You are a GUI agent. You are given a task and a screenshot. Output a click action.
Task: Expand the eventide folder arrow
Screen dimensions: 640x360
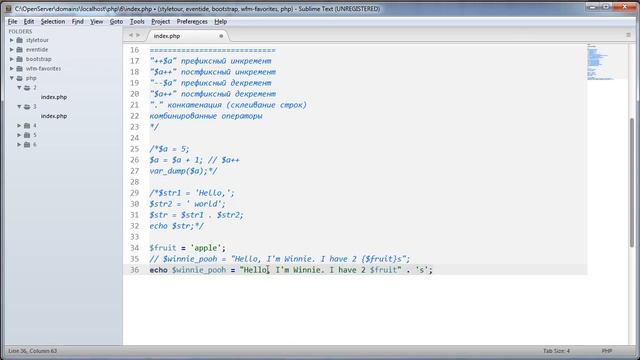[x=12, y=49]
